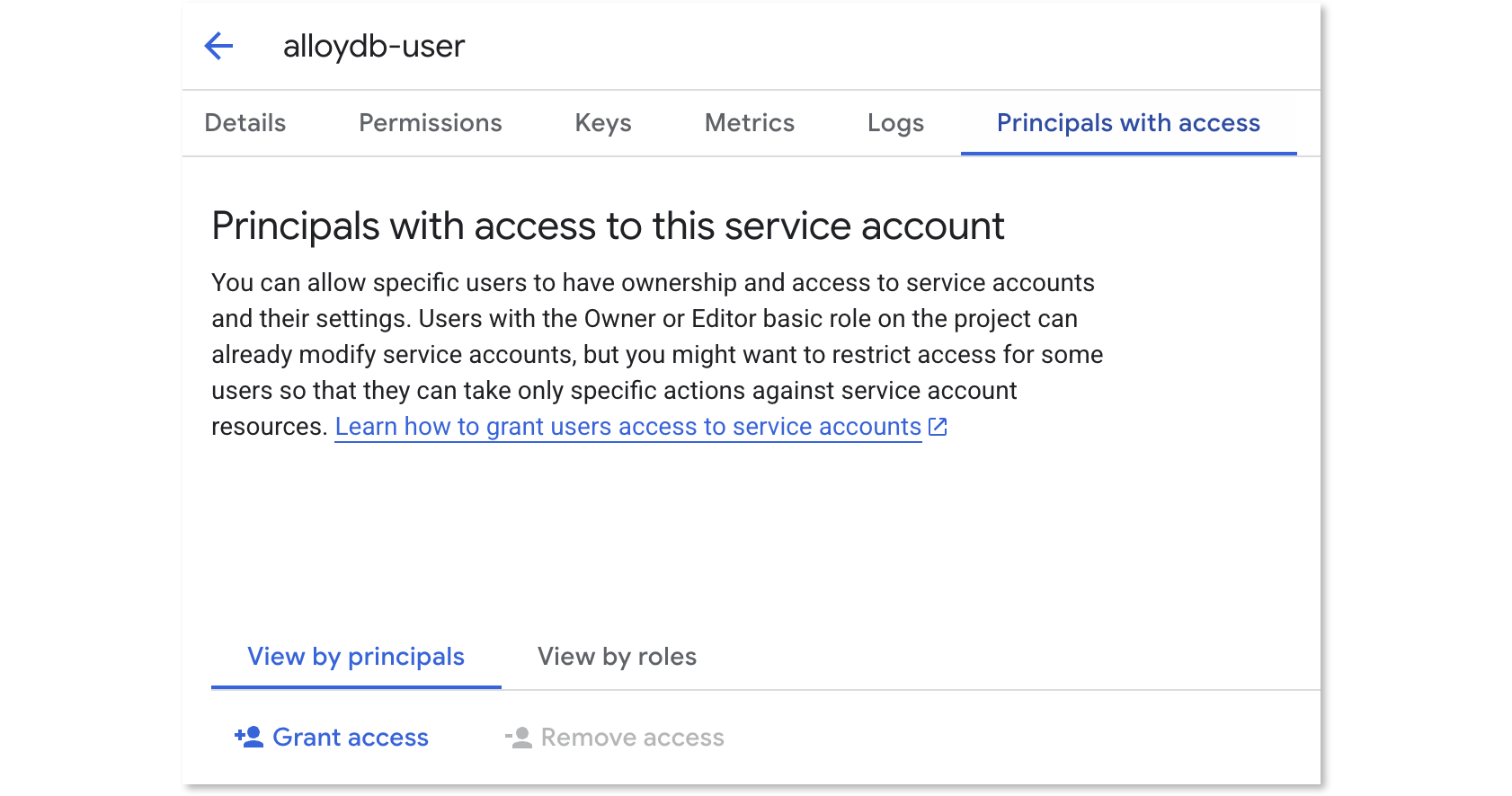Viewport: 1512px width, 796px height.
Task: Select the Logs tab
Action: pyautogui.click(x=895, y=123)
